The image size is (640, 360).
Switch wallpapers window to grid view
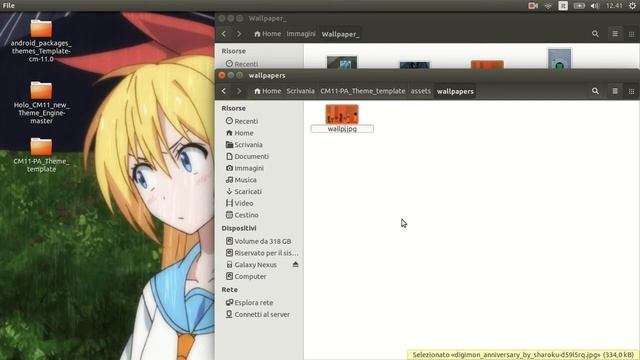pyautogui.click(x=631, y=91)
